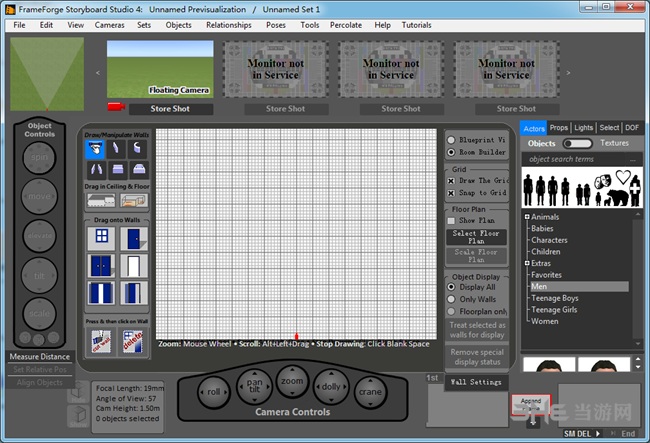The image size is (650, 443).
Task: Click the actor thumbnails down arrow
Action: [x=638, y=367]
